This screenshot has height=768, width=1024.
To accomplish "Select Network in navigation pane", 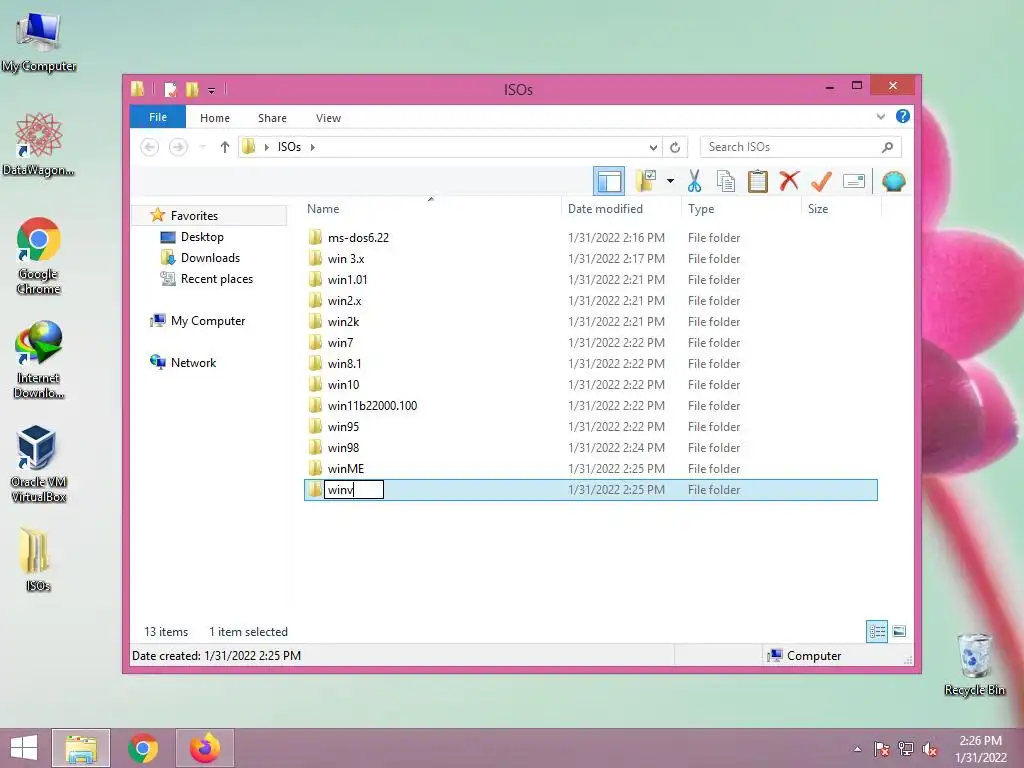I will coord(193,362).
